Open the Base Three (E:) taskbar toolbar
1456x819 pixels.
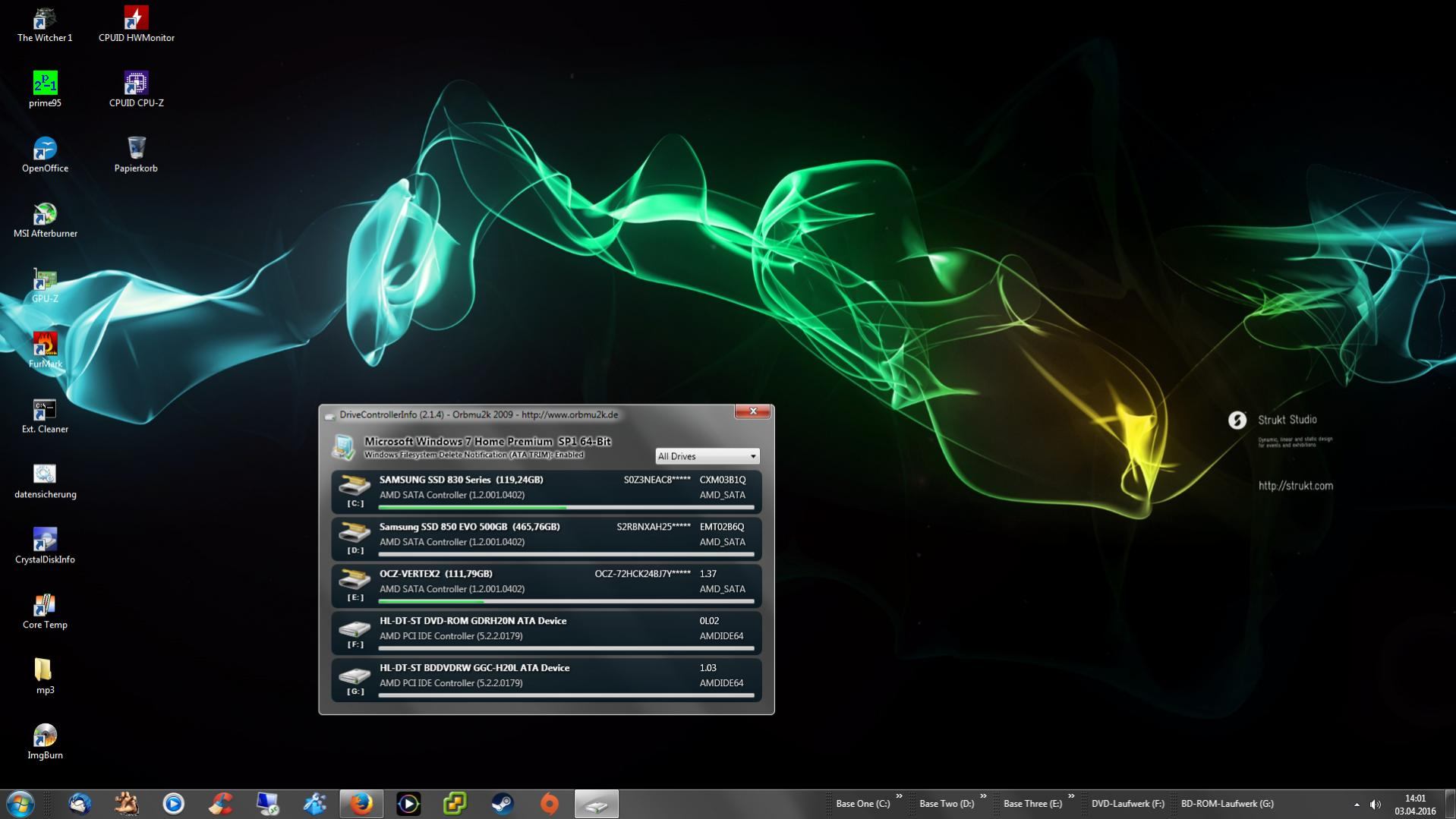tap(1032, 804)
